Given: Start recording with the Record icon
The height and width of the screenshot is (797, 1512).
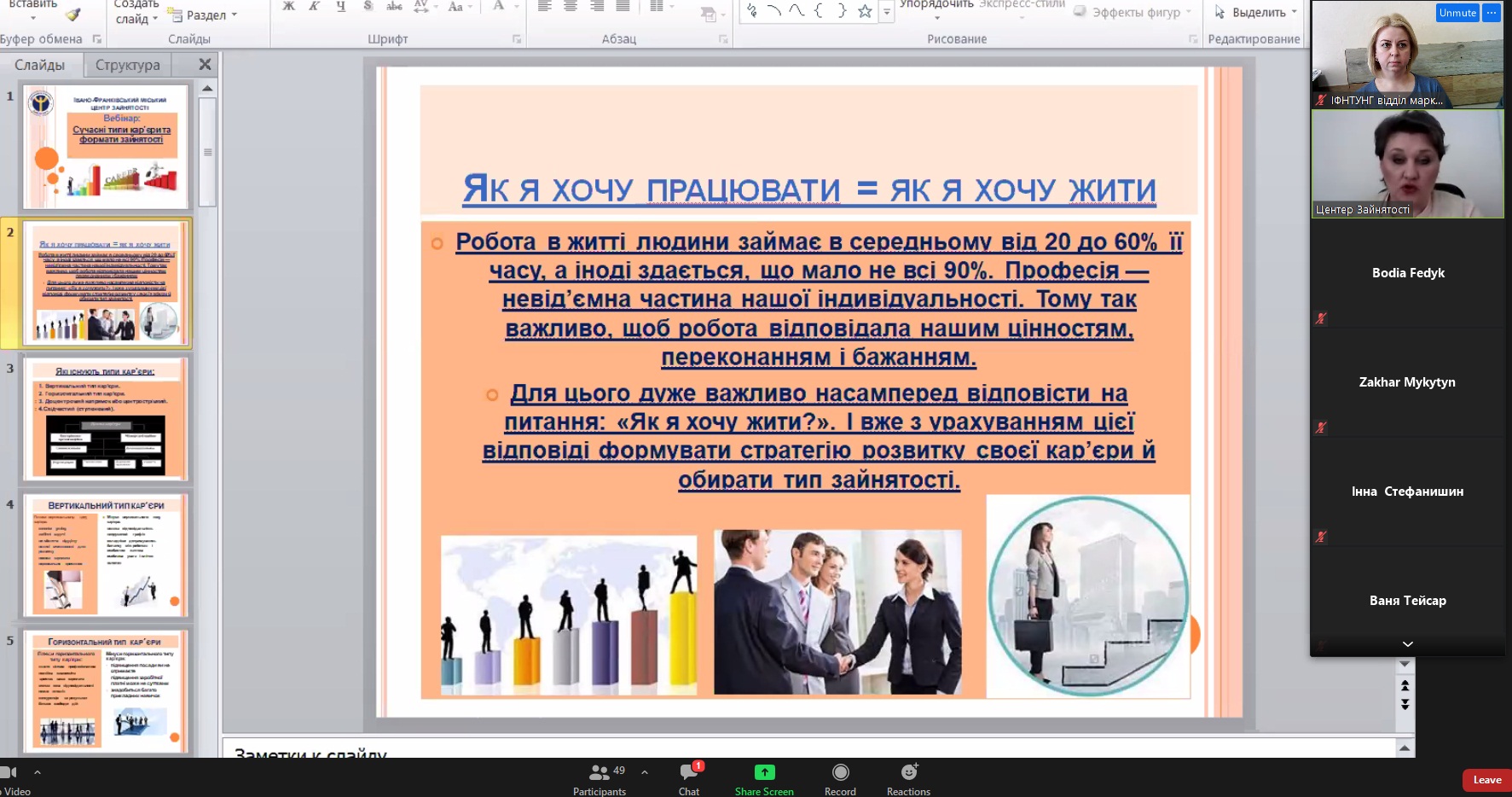Looking at the screenshot, I should tap(840, 772).
